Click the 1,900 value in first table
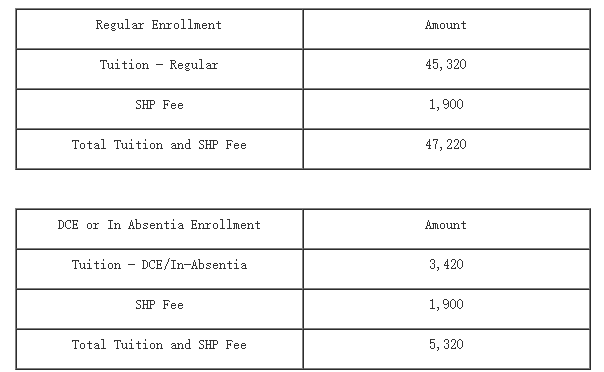This screenshot has height=372, width=604. pos(446,104)
